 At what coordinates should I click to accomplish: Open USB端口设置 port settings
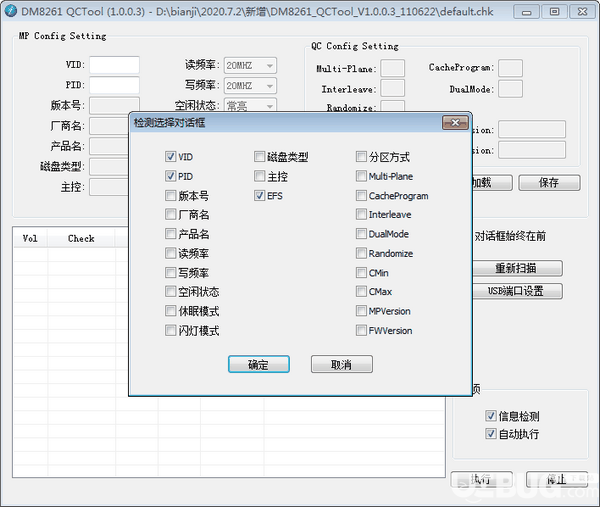(x=517, y=291)
